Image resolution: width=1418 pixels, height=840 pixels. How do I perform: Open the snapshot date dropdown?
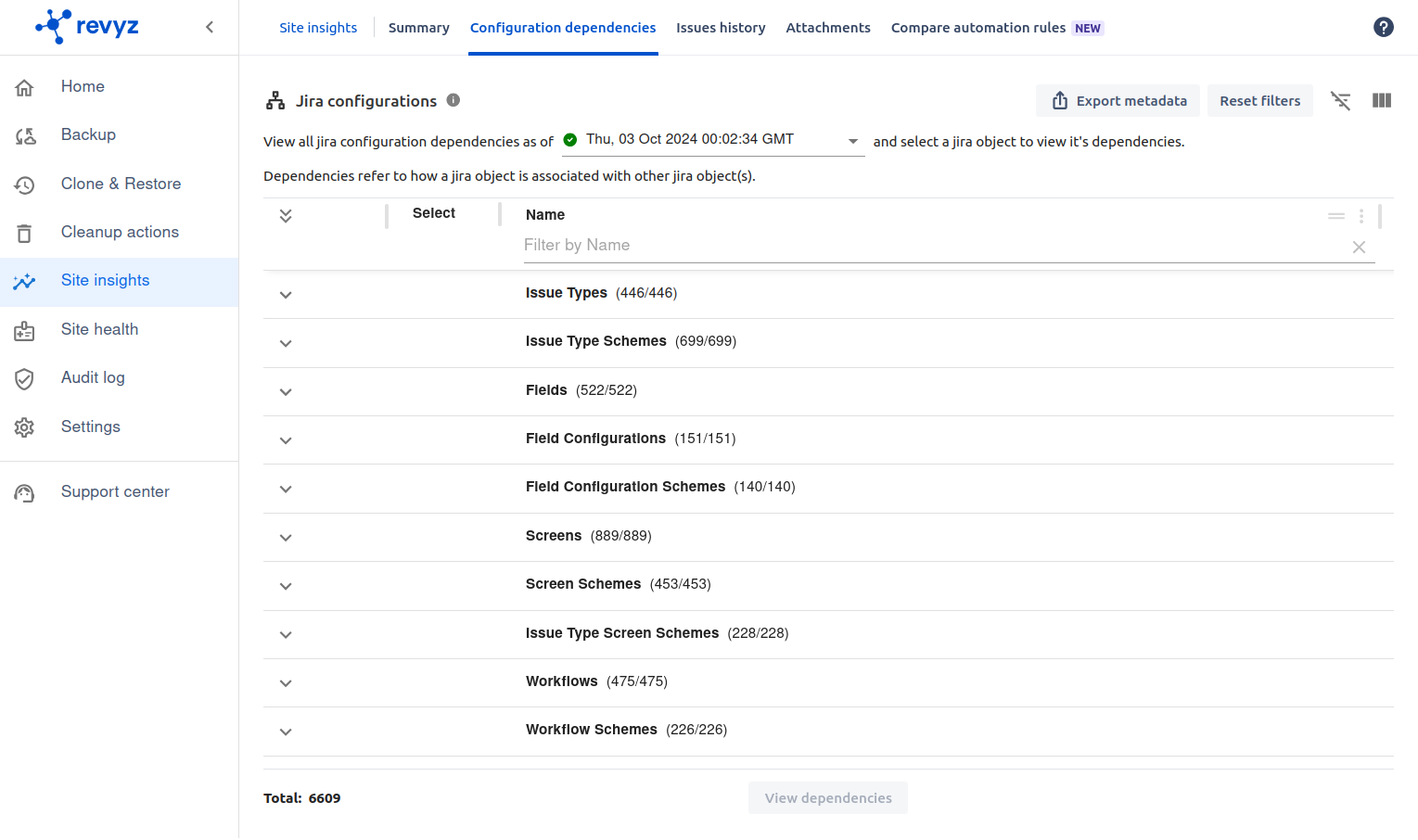713,140
